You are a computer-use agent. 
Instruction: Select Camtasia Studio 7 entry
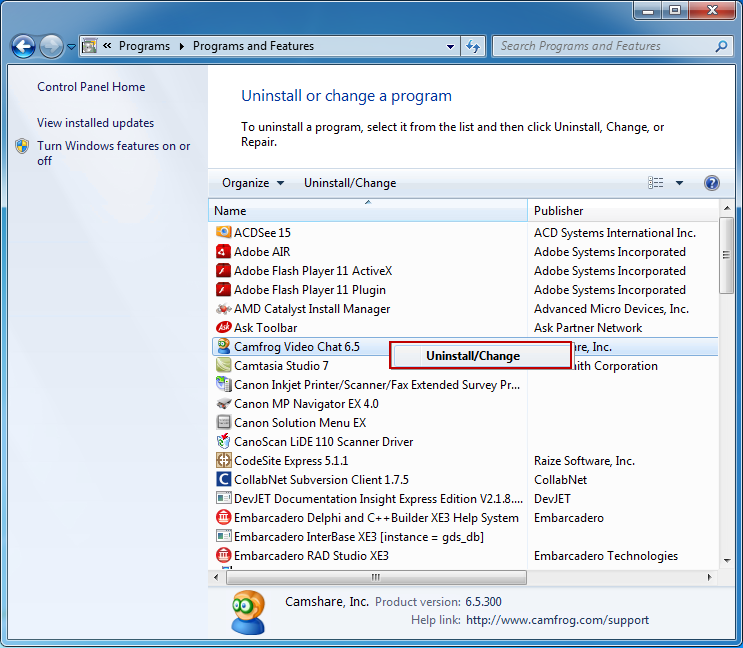pyautogui.click(x=281, y=366)
